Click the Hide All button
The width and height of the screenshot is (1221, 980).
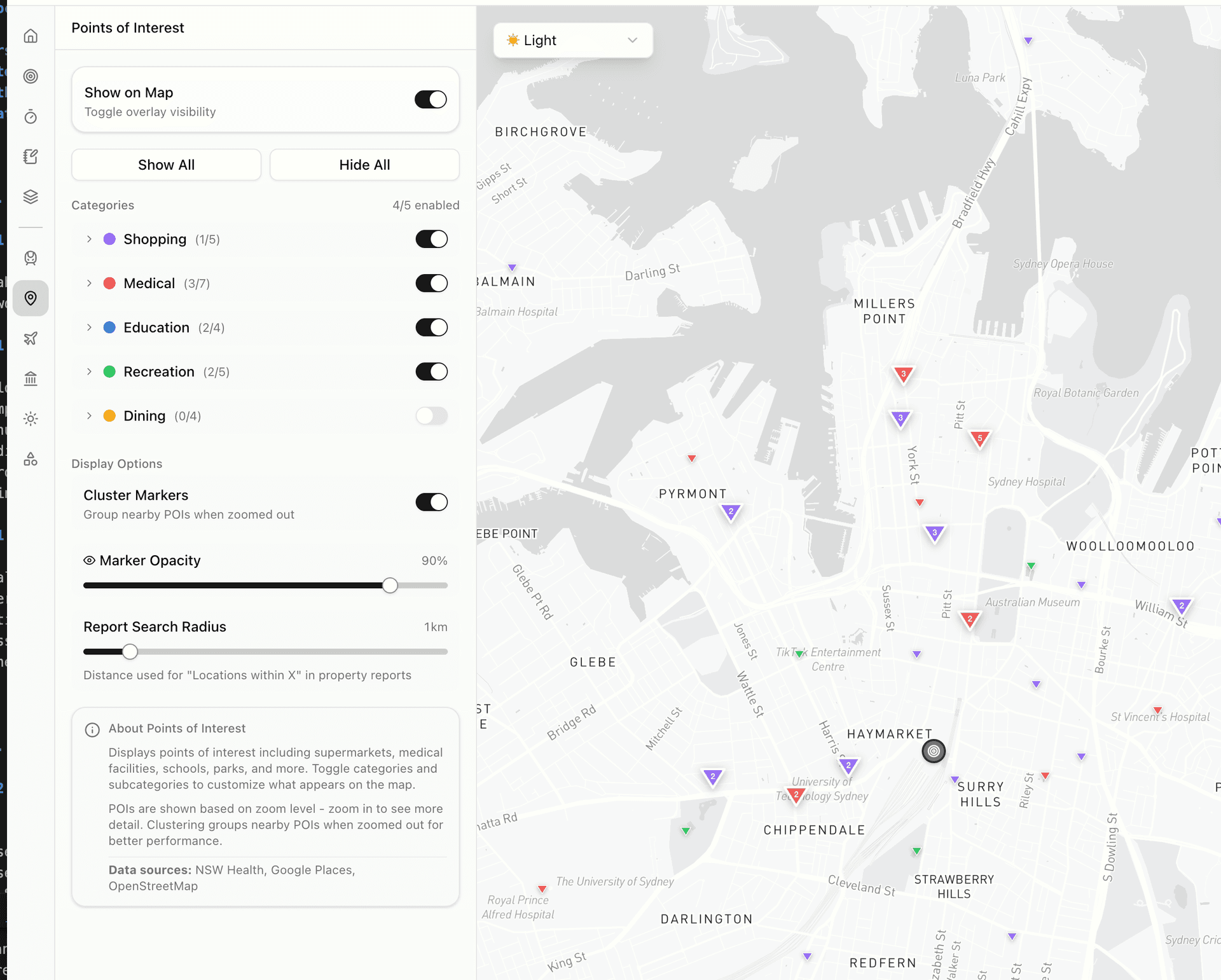(364, 165)
